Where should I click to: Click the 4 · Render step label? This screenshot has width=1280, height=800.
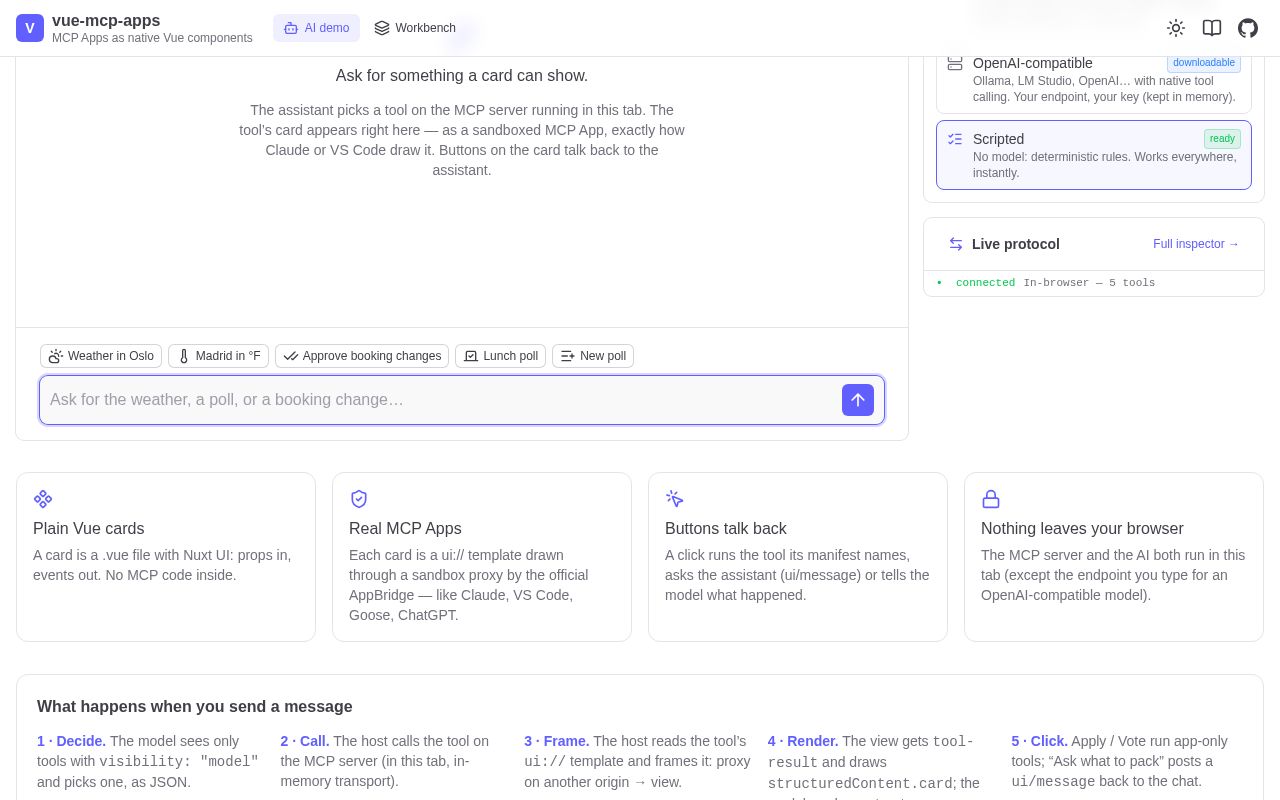(803, 741)
